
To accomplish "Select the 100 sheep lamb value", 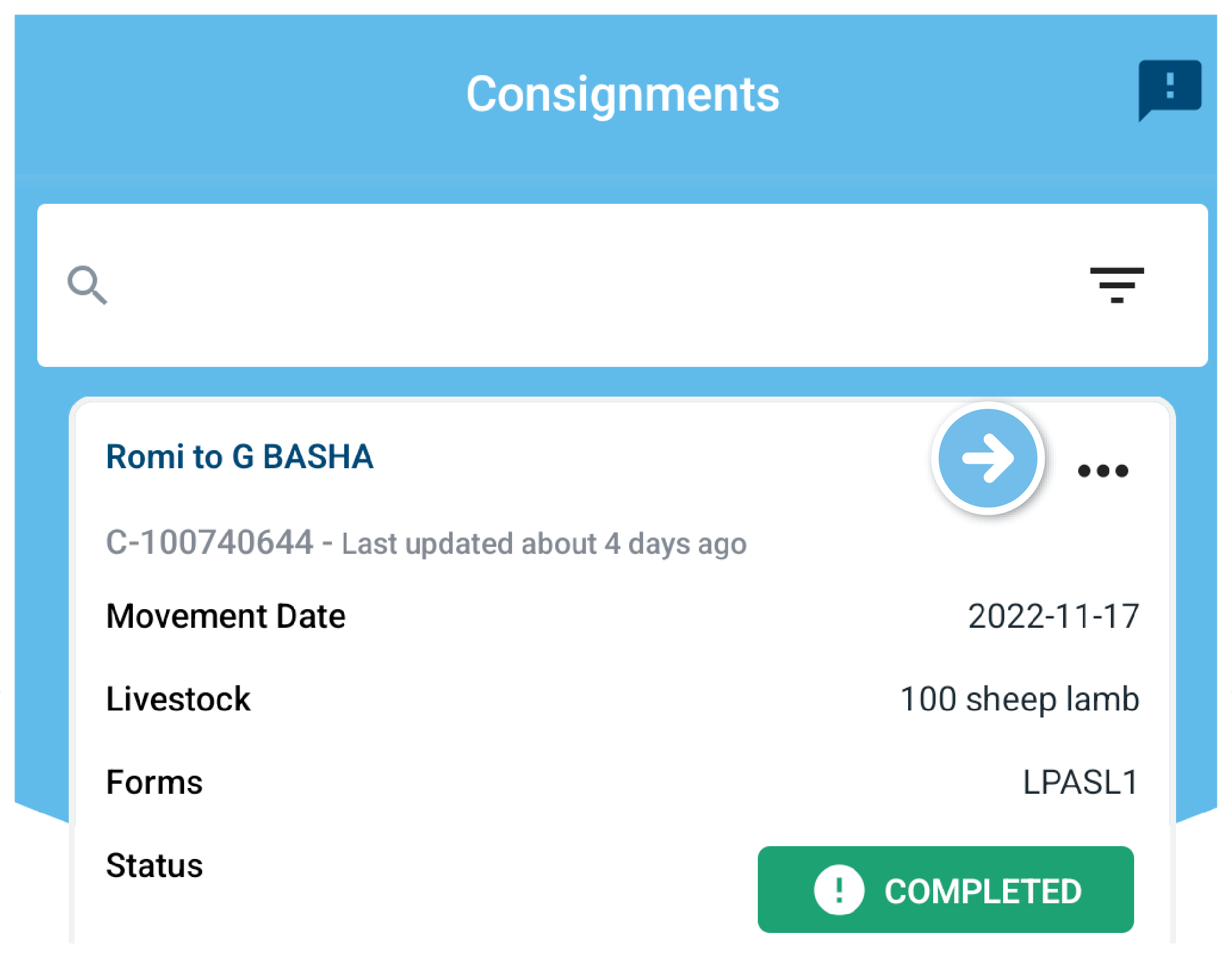I will [x=1019, y=699].
